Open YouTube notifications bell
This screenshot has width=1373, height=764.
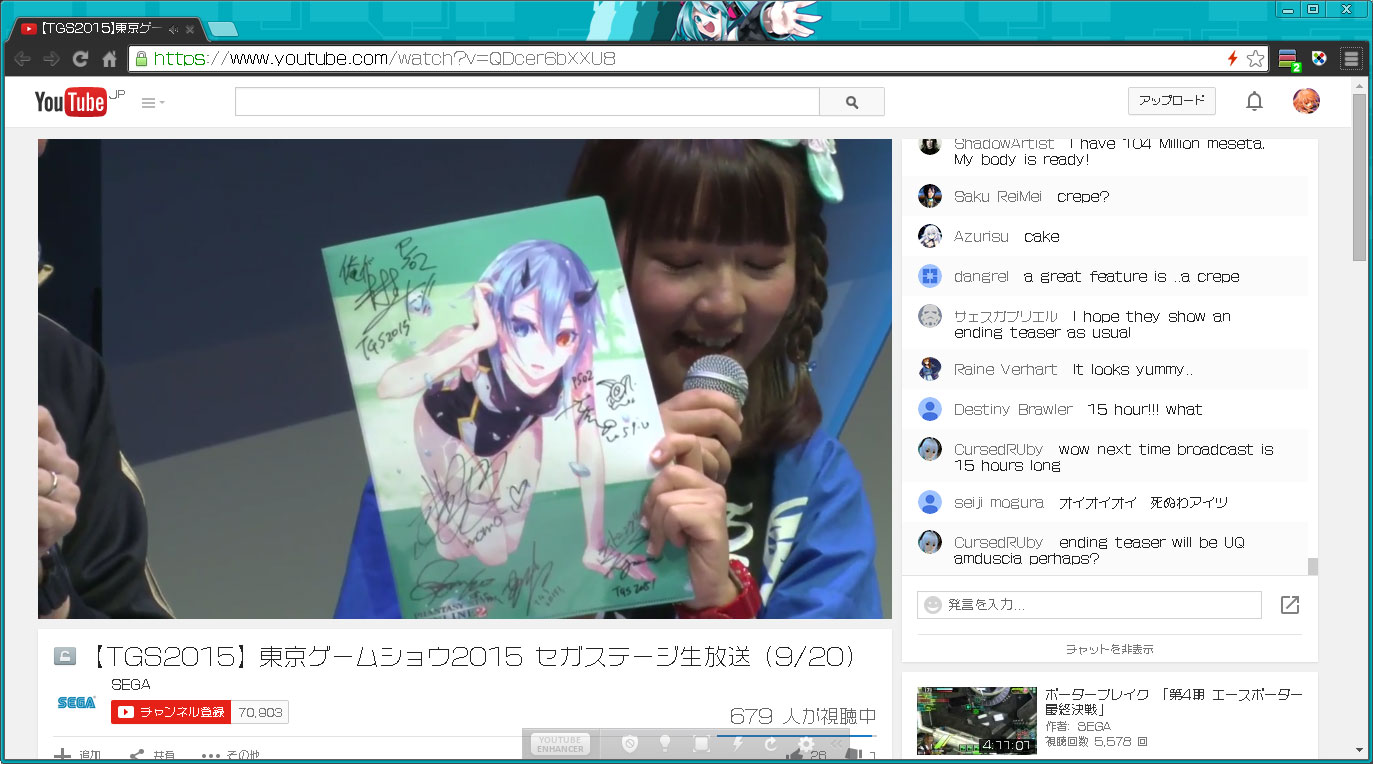[x=1254, y=101]
